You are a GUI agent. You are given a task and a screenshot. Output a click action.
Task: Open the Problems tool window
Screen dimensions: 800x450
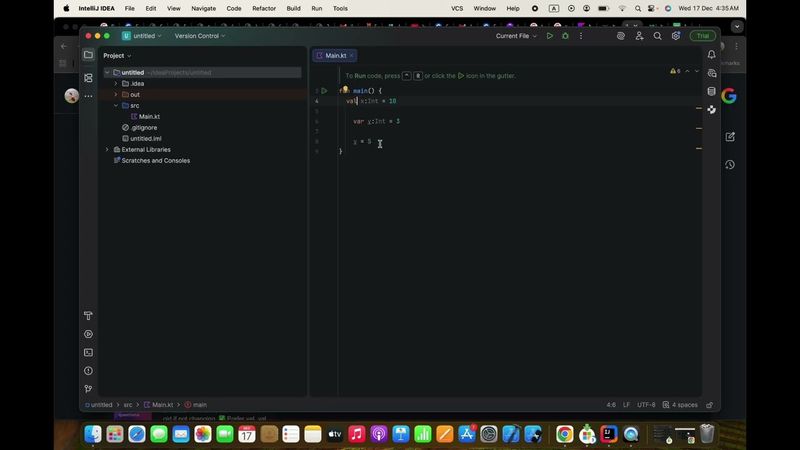click(88, 370)
